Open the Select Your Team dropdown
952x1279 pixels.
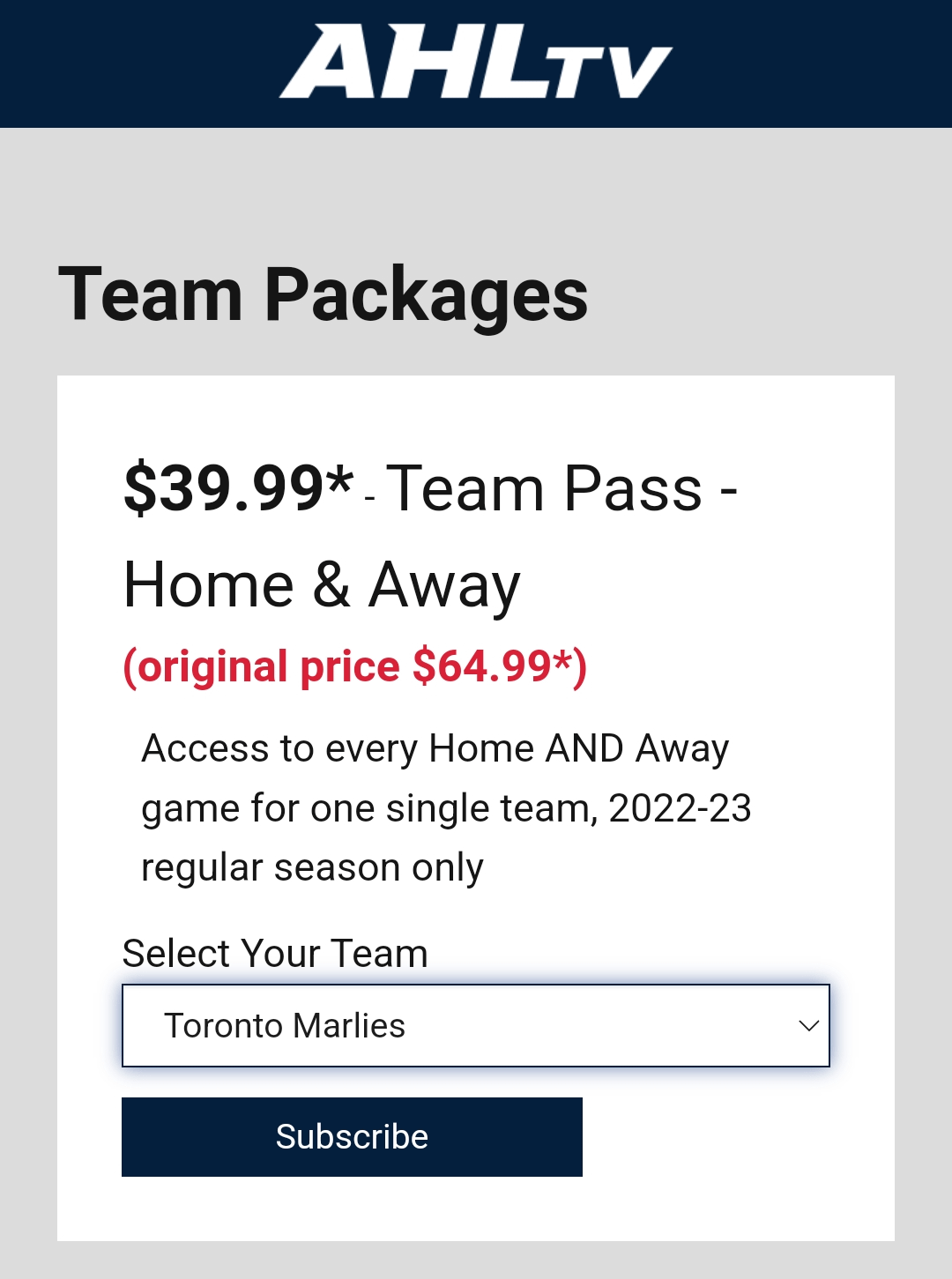pyautogui.click(x=476, y=1025)
